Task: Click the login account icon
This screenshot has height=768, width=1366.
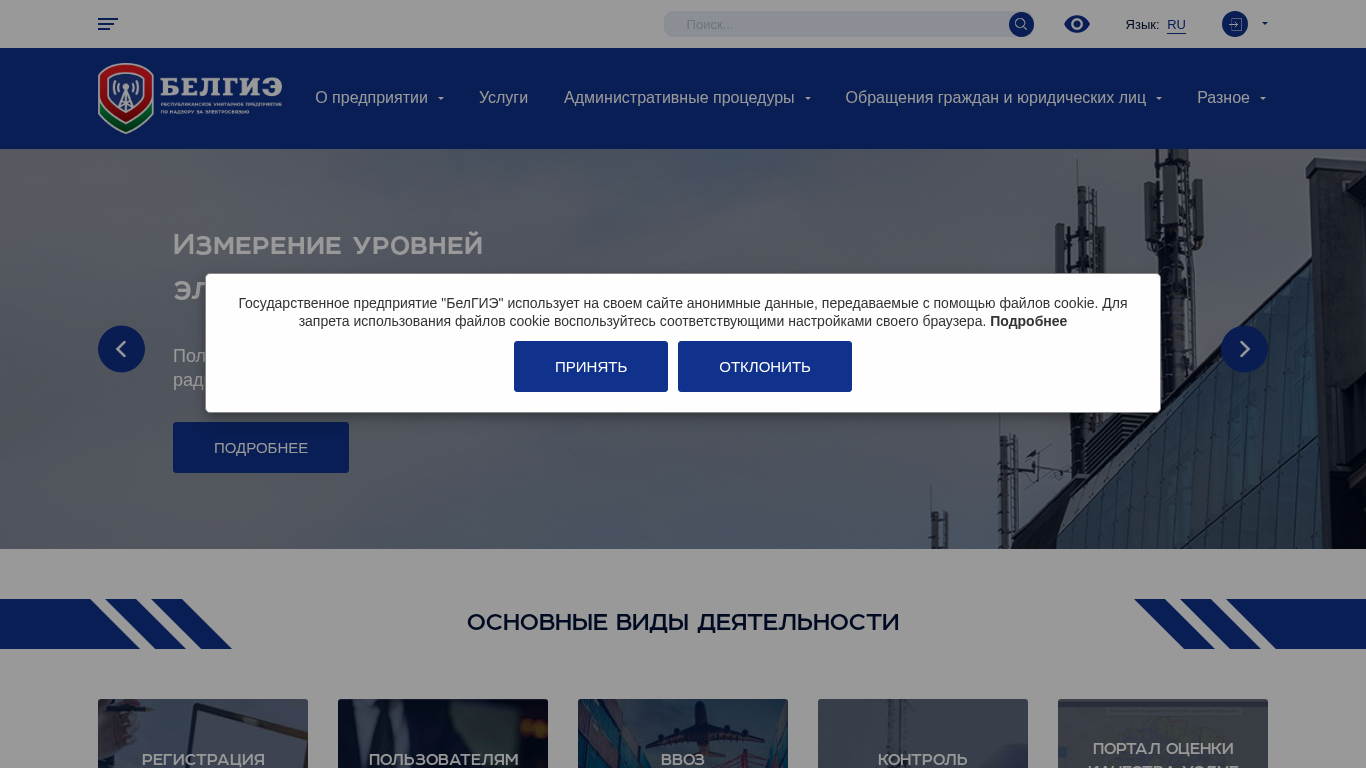Action: pos(1235,24)
